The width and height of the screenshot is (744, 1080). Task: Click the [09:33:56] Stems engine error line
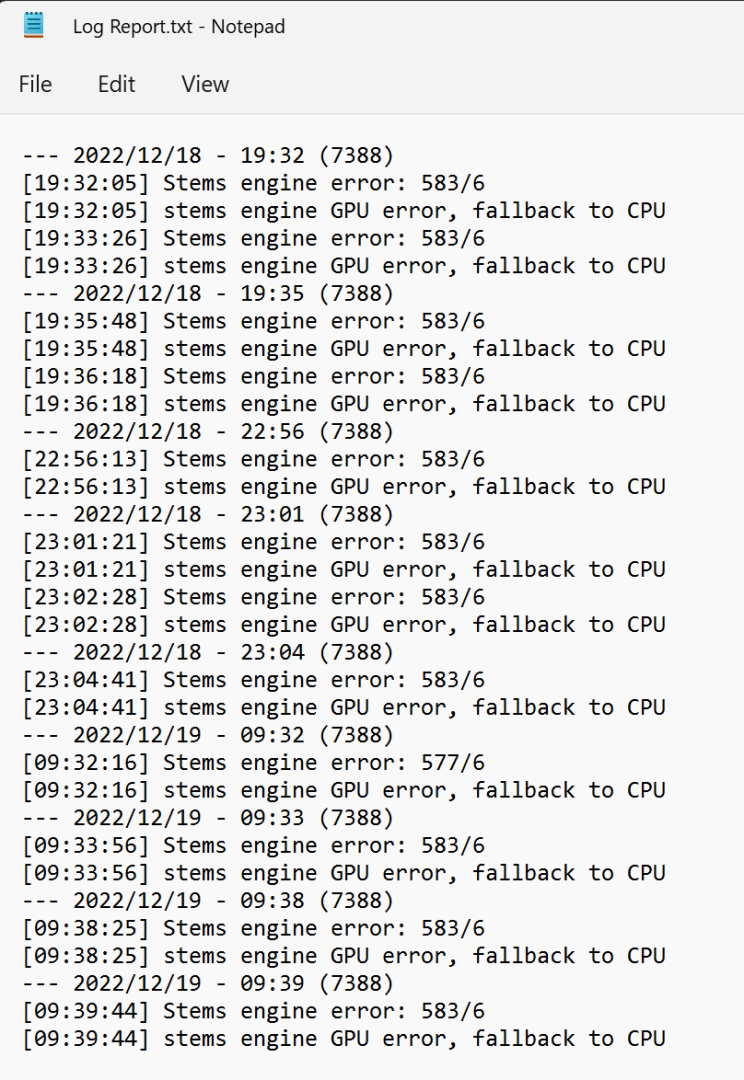254,845
